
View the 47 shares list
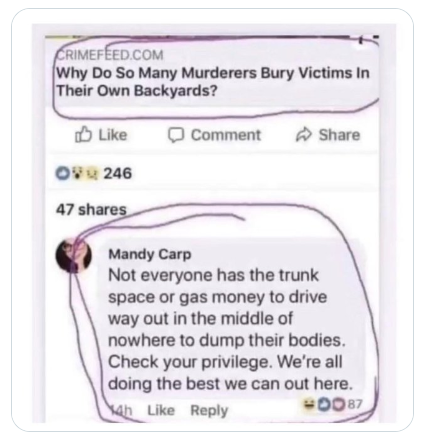pyautogui.click(x=91, y=210)
